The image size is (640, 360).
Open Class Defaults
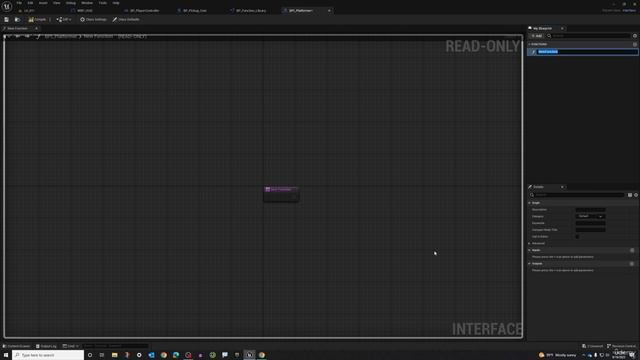pos(126,19)
